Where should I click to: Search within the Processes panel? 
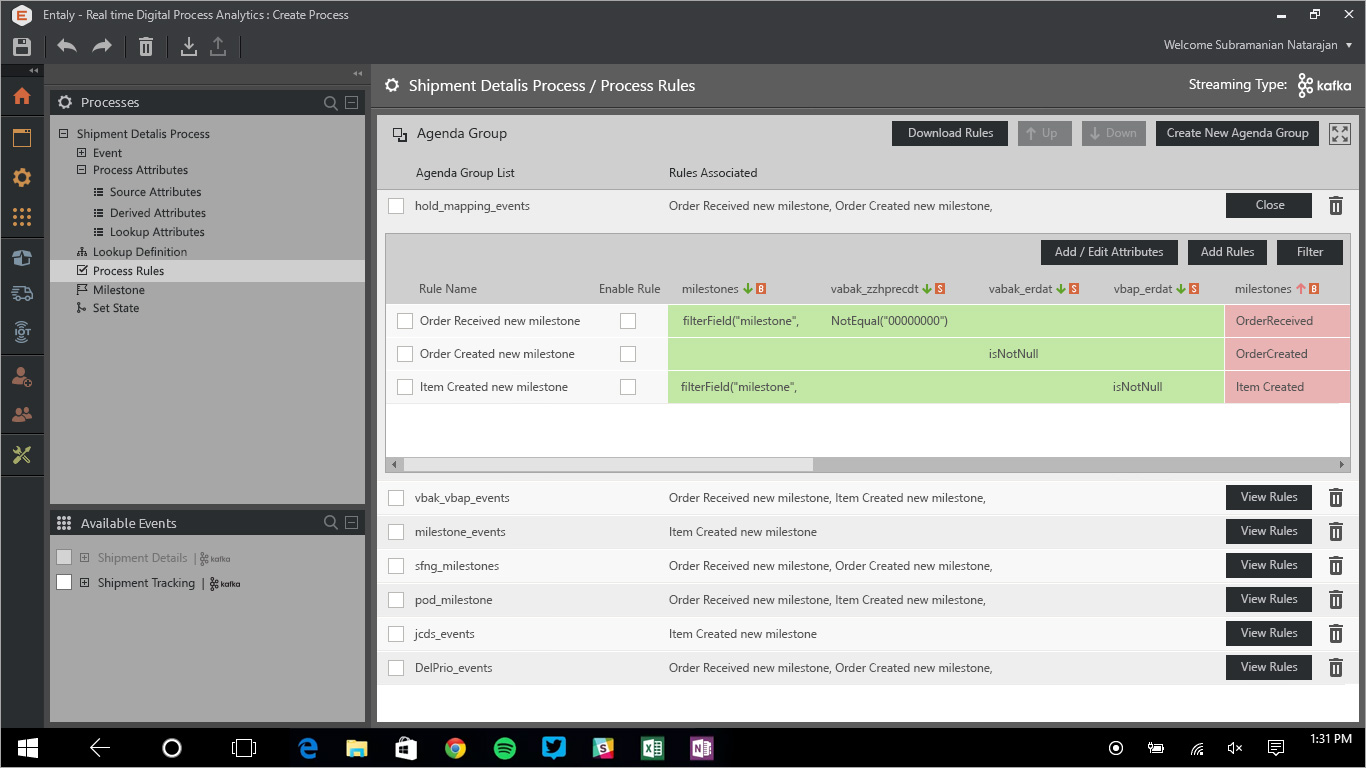point(331,103)
